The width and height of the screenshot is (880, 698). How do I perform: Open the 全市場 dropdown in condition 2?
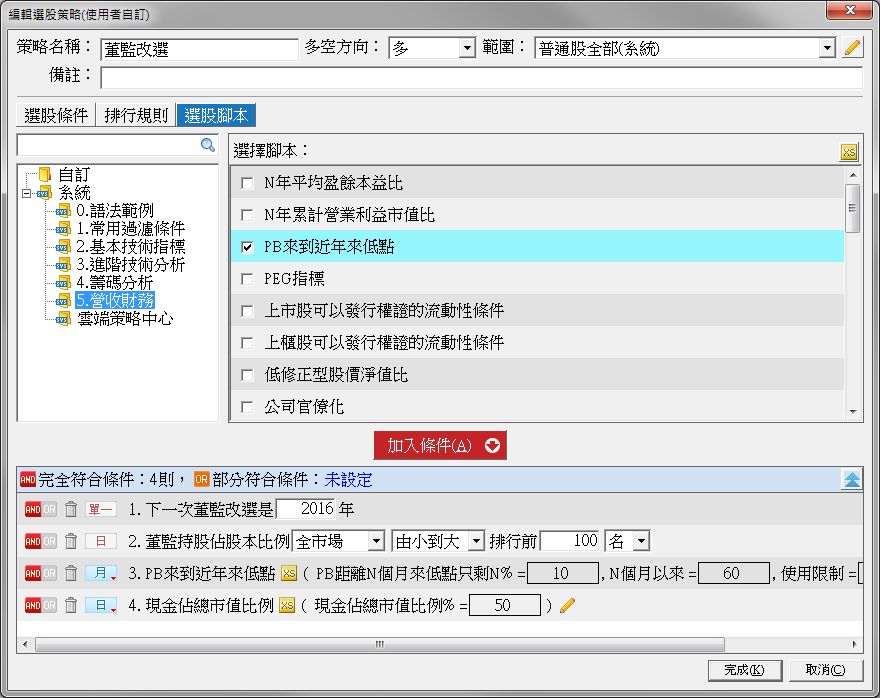click(376, 541)
